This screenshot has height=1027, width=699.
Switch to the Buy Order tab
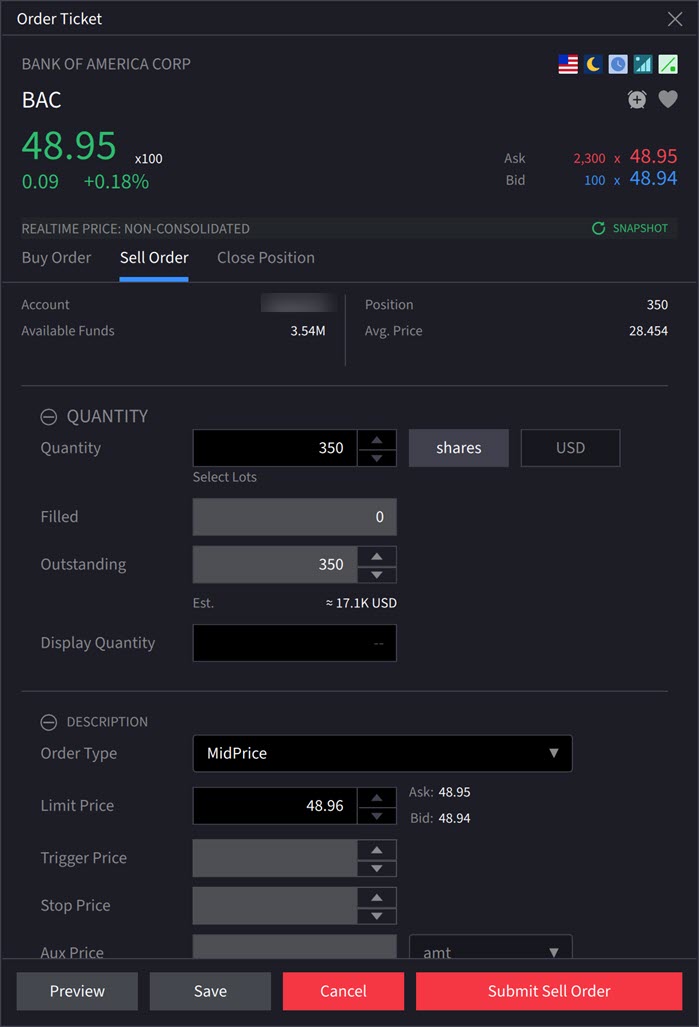click(56, 258)
